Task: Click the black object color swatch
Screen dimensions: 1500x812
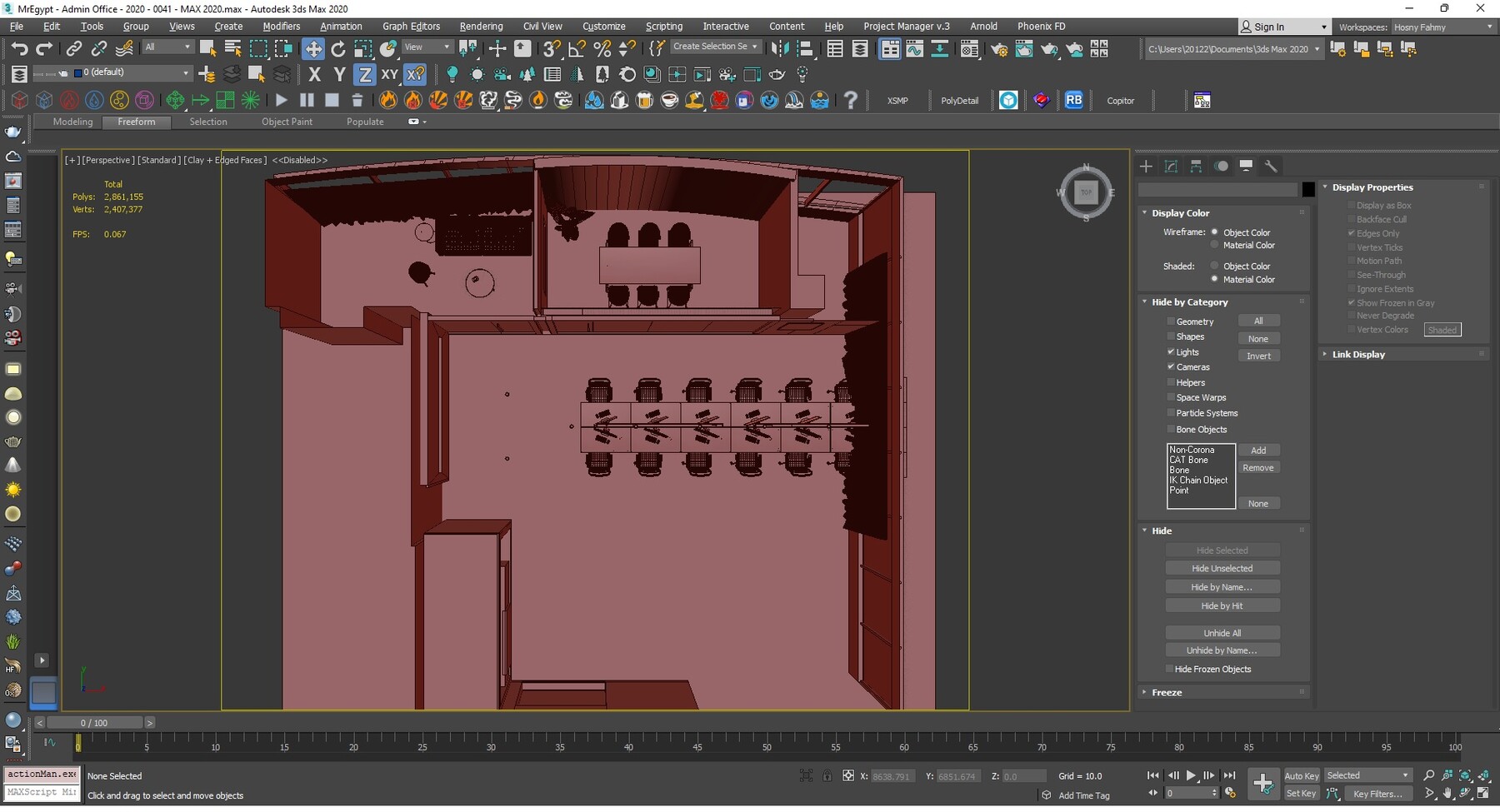Action: [x=1308, y=190]
